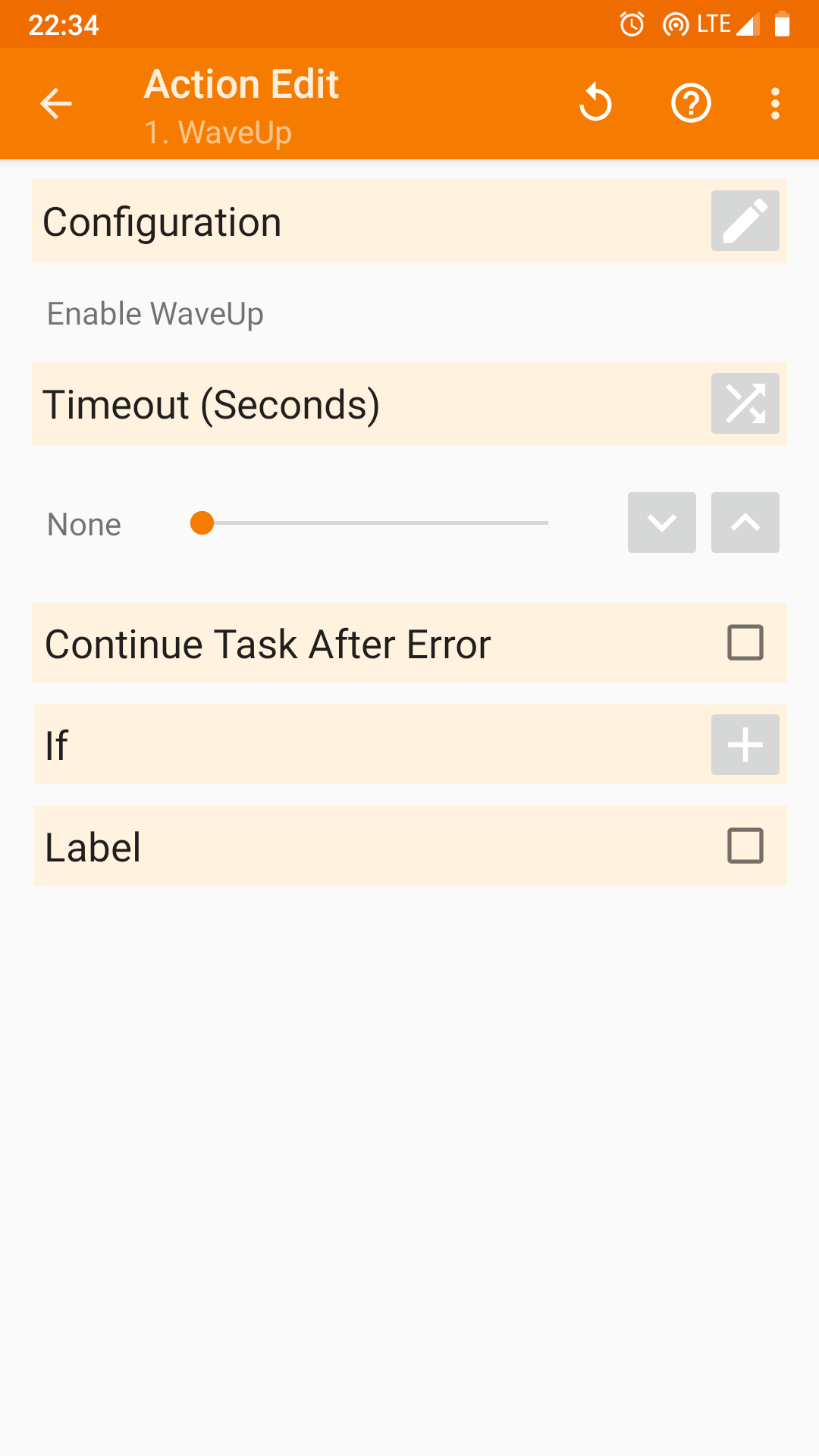Tap the Timeout variable shuffle icon
The height and width of the screenshot is (1456, 819).
click(x=745, y=403)
